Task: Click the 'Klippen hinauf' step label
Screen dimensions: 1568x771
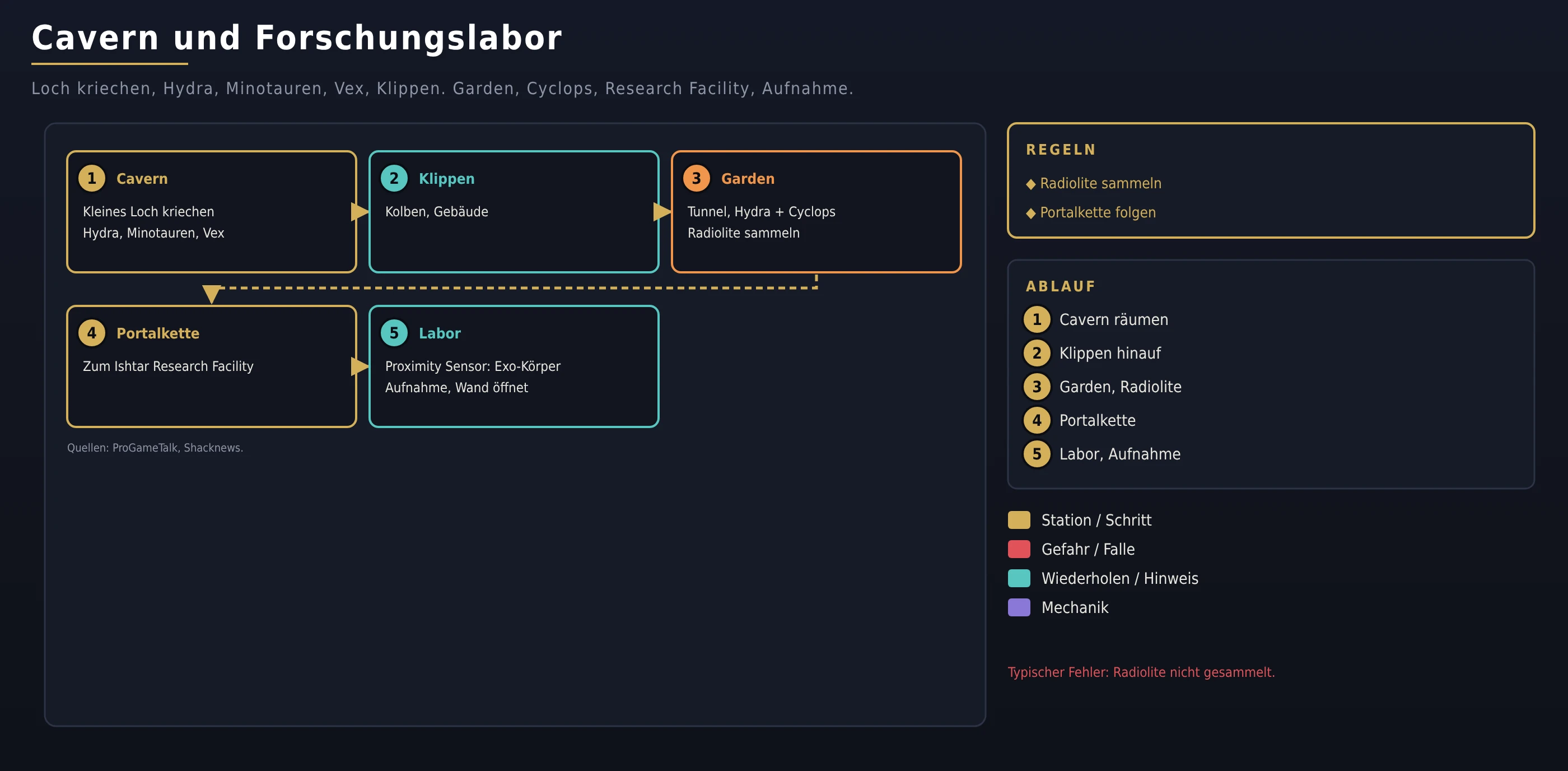Action: click(1110, 353)
